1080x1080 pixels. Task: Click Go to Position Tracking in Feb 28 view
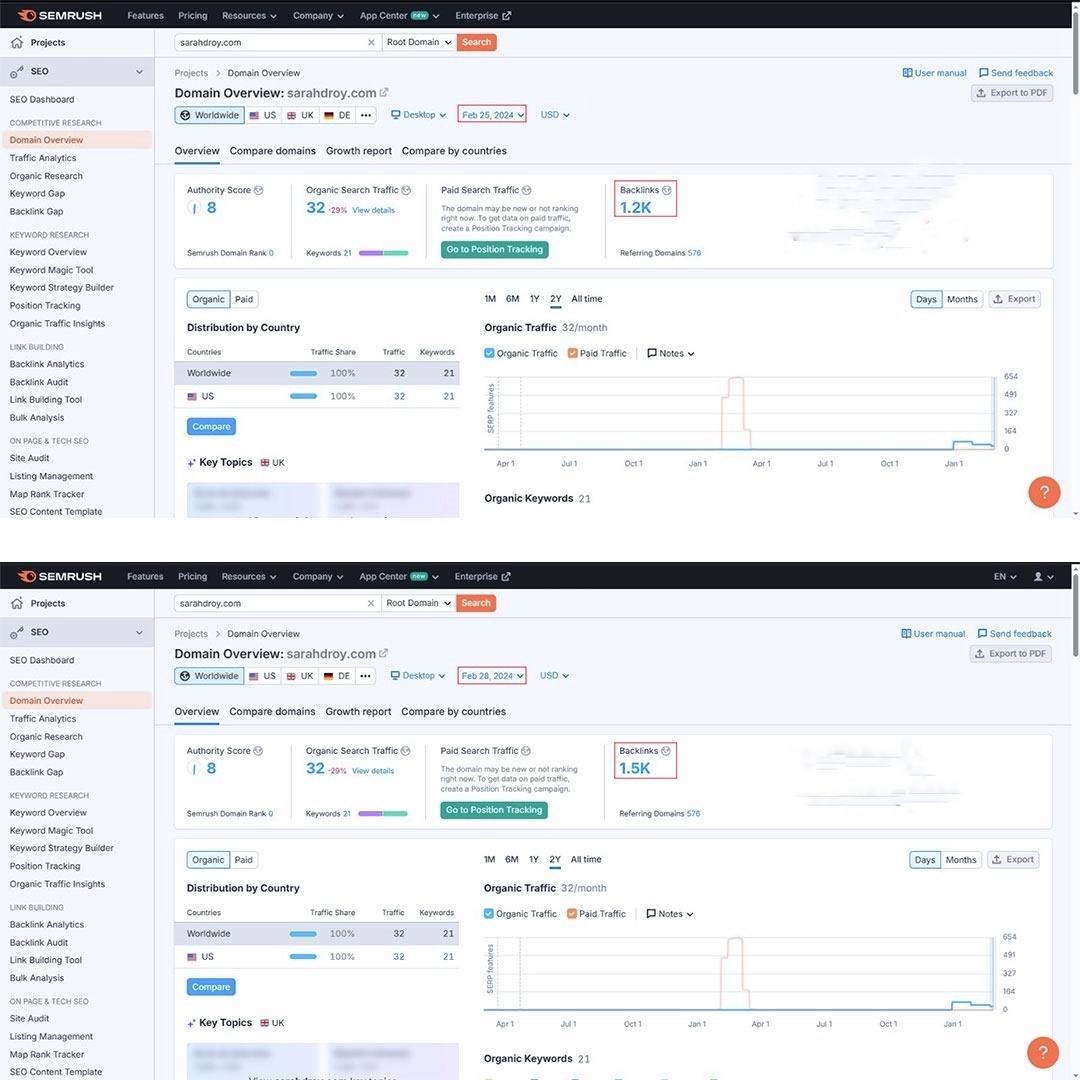click(x=494, y=810)
